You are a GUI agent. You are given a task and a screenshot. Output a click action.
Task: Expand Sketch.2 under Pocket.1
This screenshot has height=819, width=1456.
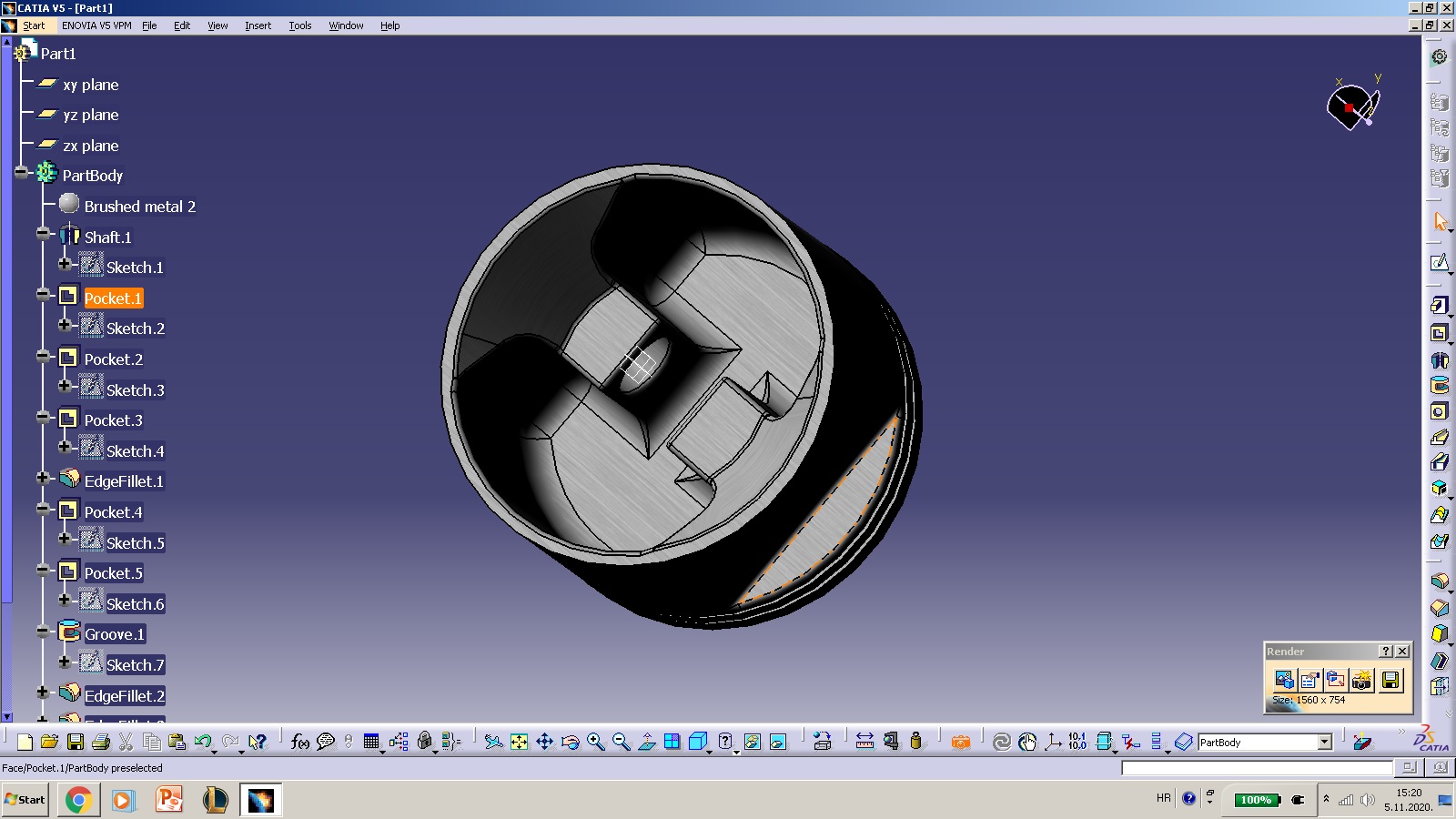[x=64, y=325]
